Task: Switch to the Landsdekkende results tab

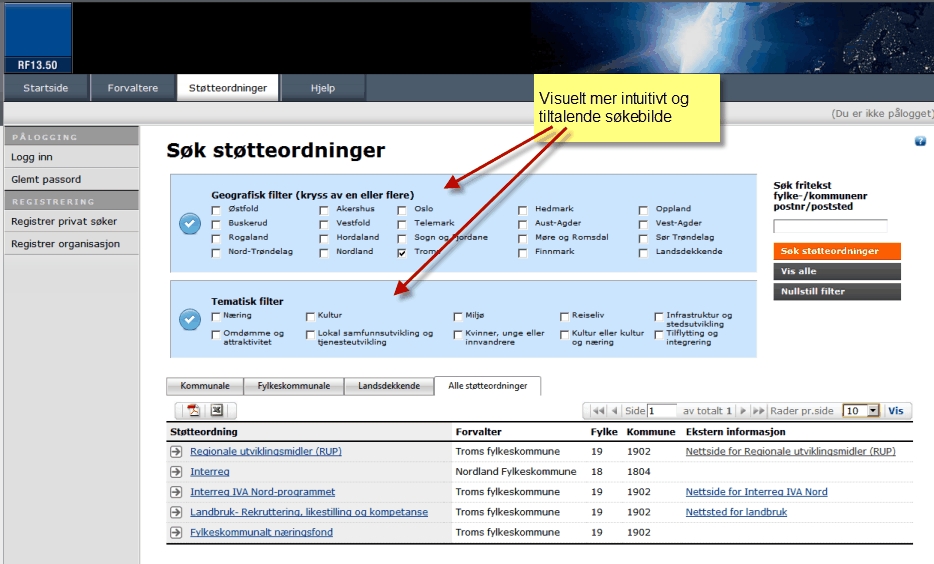Action: 389,386
